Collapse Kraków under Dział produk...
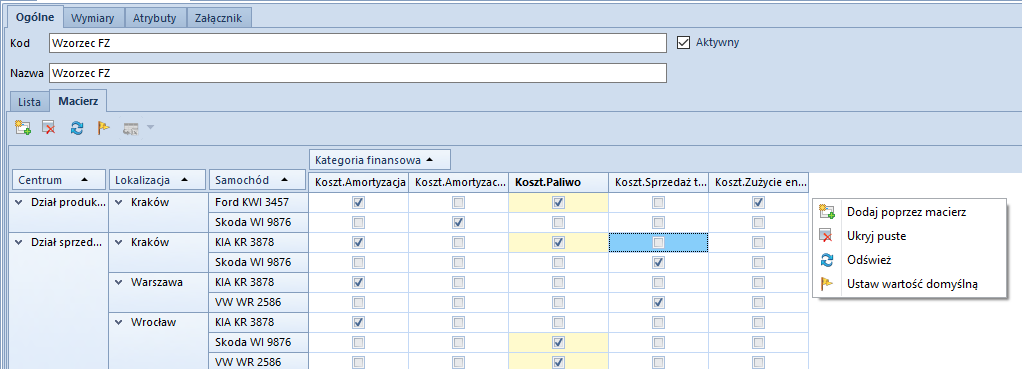This screenshot has width=1022, height=369. (118, 202)
